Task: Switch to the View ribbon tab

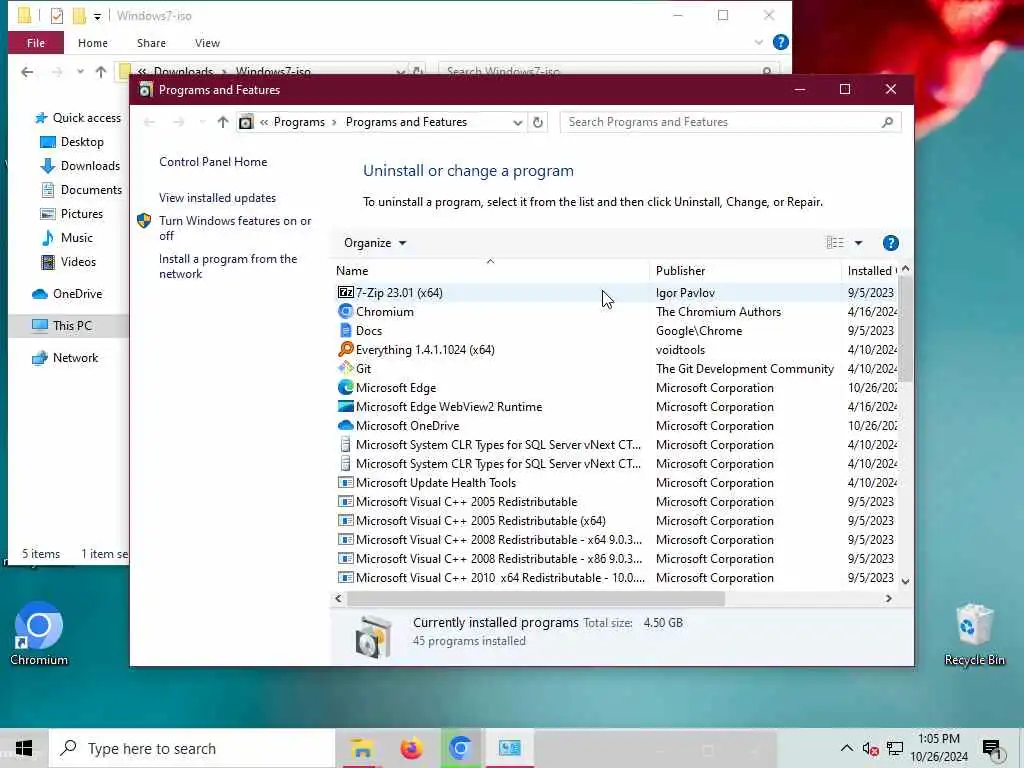Action: 207,43
